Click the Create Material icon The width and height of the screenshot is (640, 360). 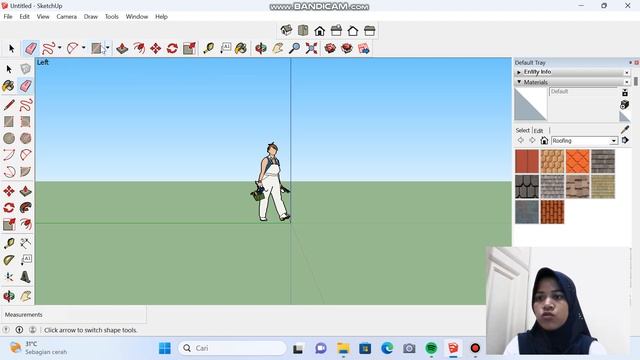pos(624,105)
